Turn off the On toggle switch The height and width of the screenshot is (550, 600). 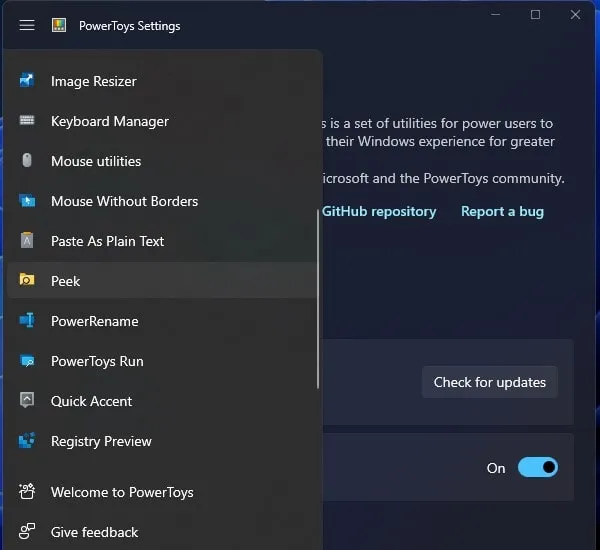click(x=538, y=467)
